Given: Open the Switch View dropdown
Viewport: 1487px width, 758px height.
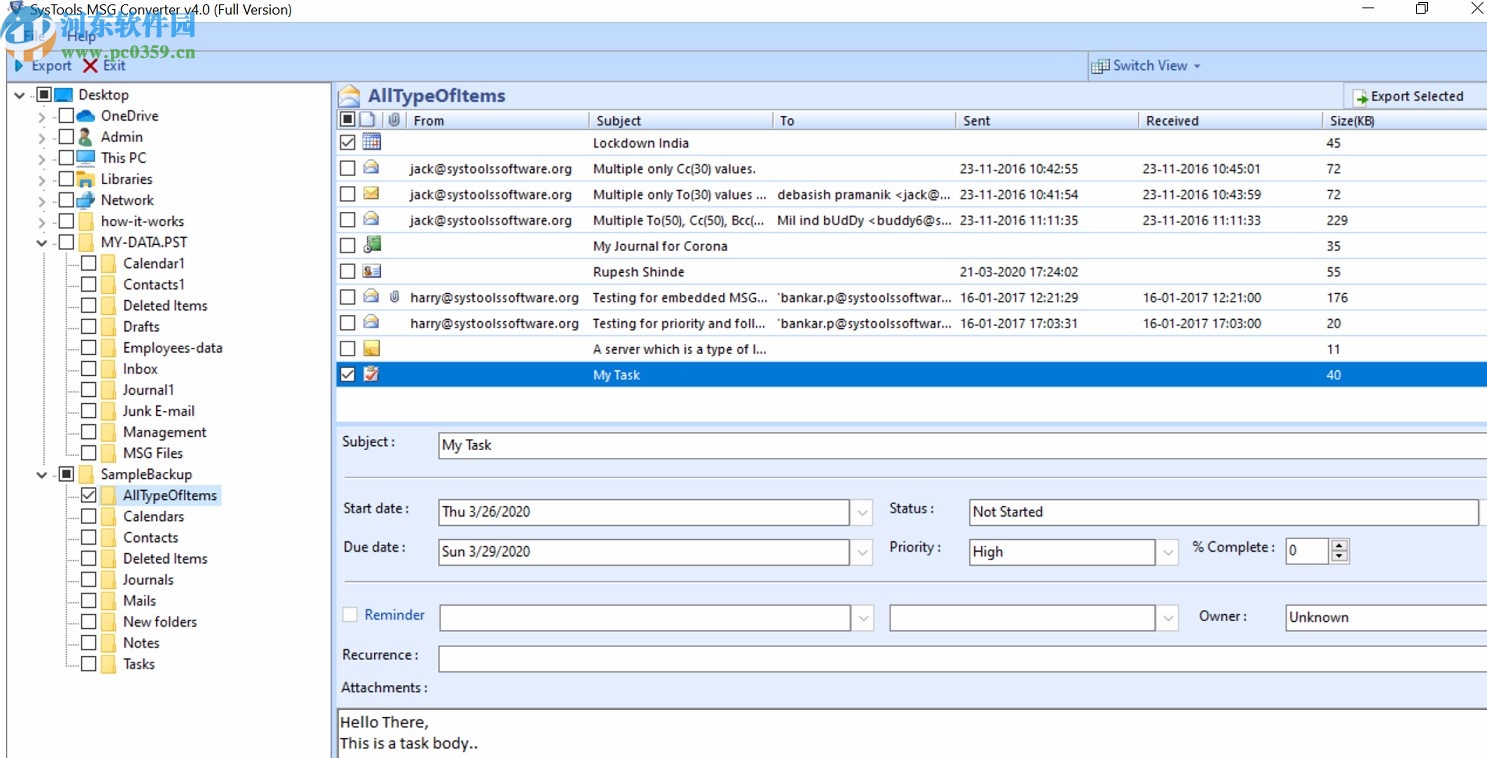Looking at the screenshot, I should [x=1188, y=66].
